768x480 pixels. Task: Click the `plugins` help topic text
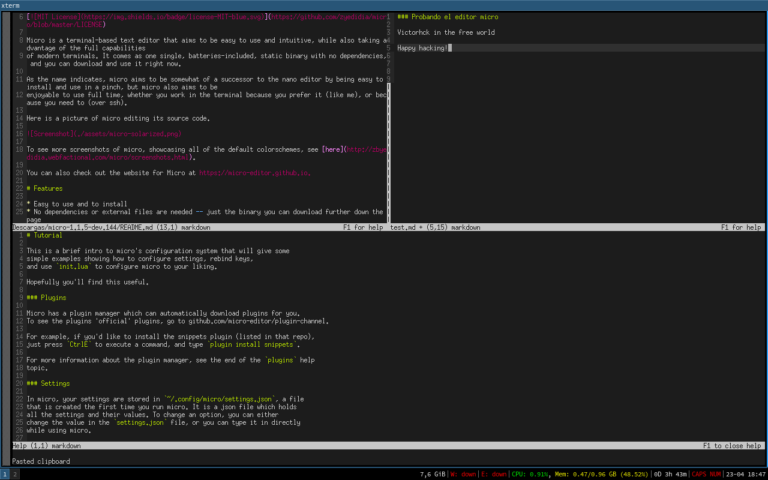282,360
